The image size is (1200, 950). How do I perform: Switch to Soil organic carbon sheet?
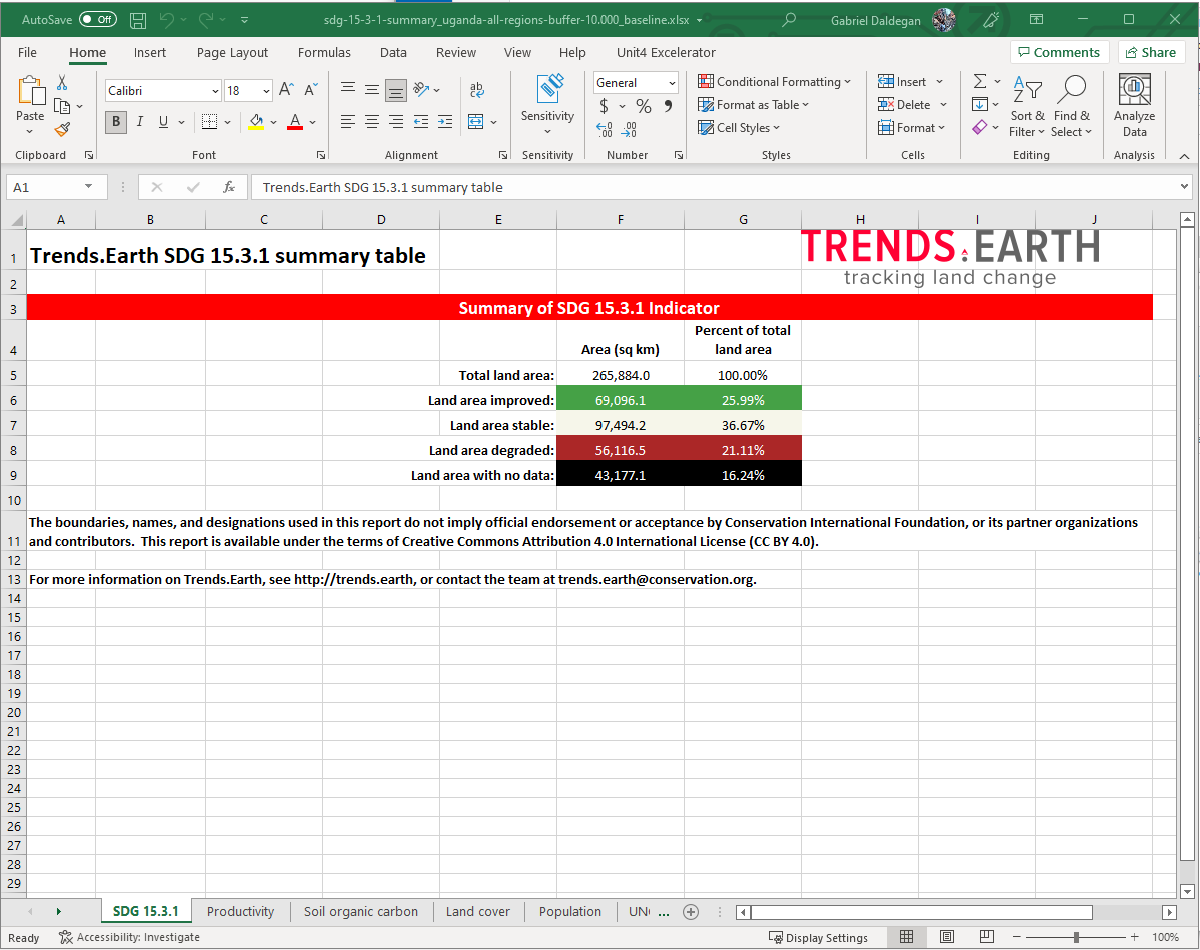[361, 911]
